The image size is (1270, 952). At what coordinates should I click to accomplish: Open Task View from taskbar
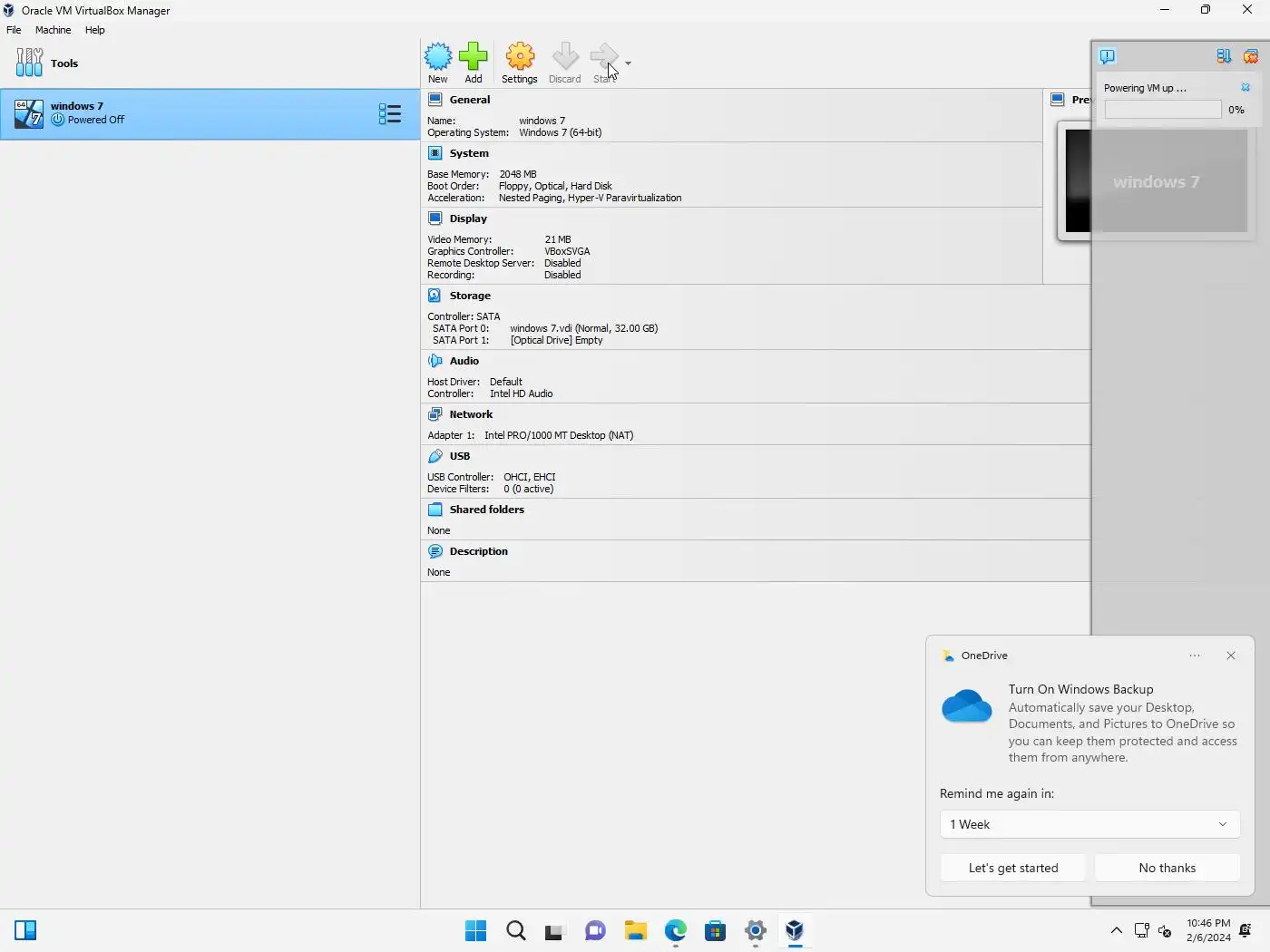point(555,930)
